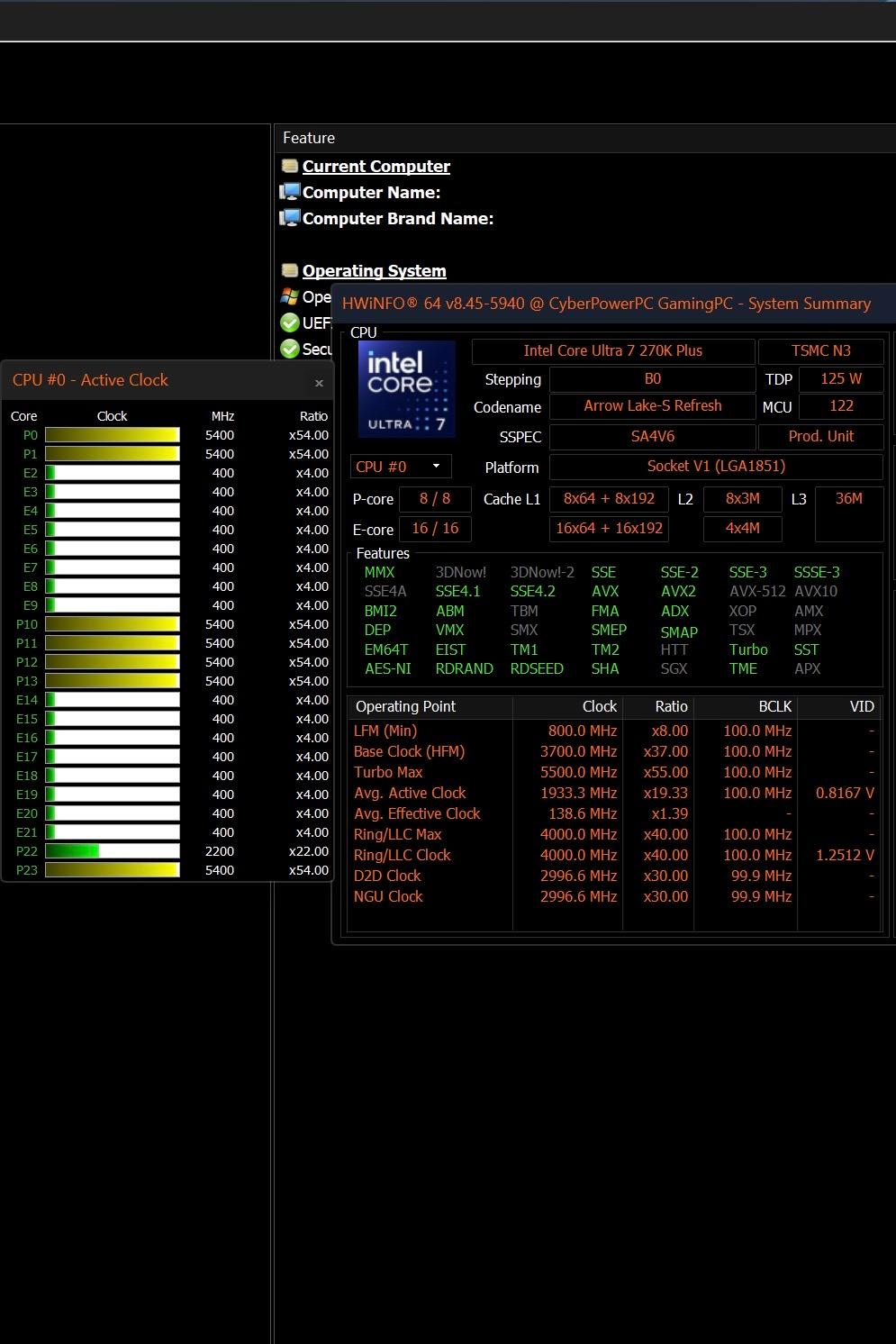Image resolution: width=896 pixels, height=1344 pixels.
Task: Click the Intel Core Ultra 7 270K Plus field
Action: [613, 351]
